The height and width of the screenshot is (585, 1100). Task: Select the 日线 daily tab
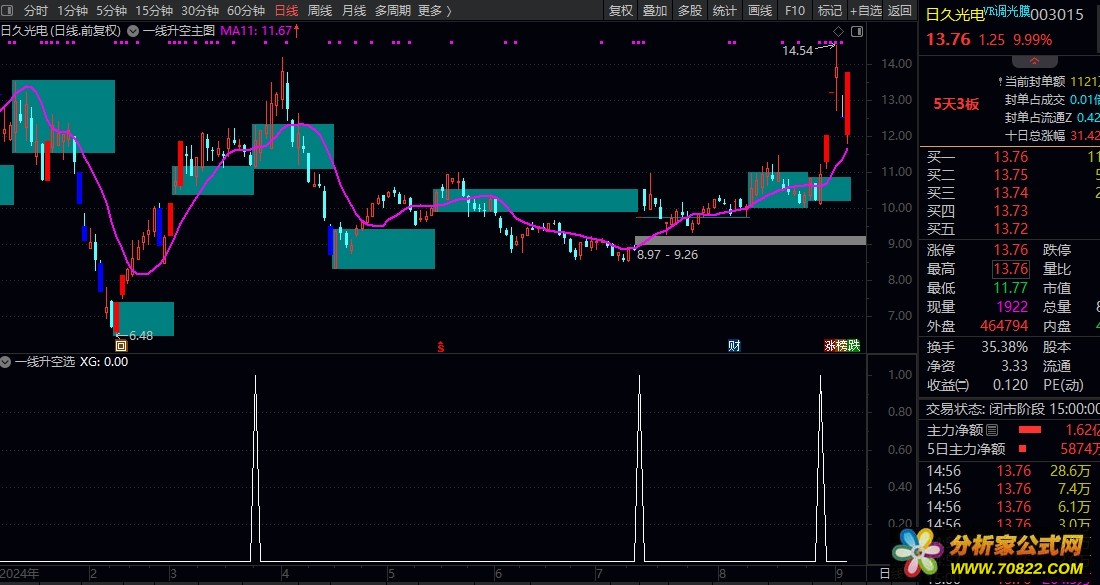point(286,11)
